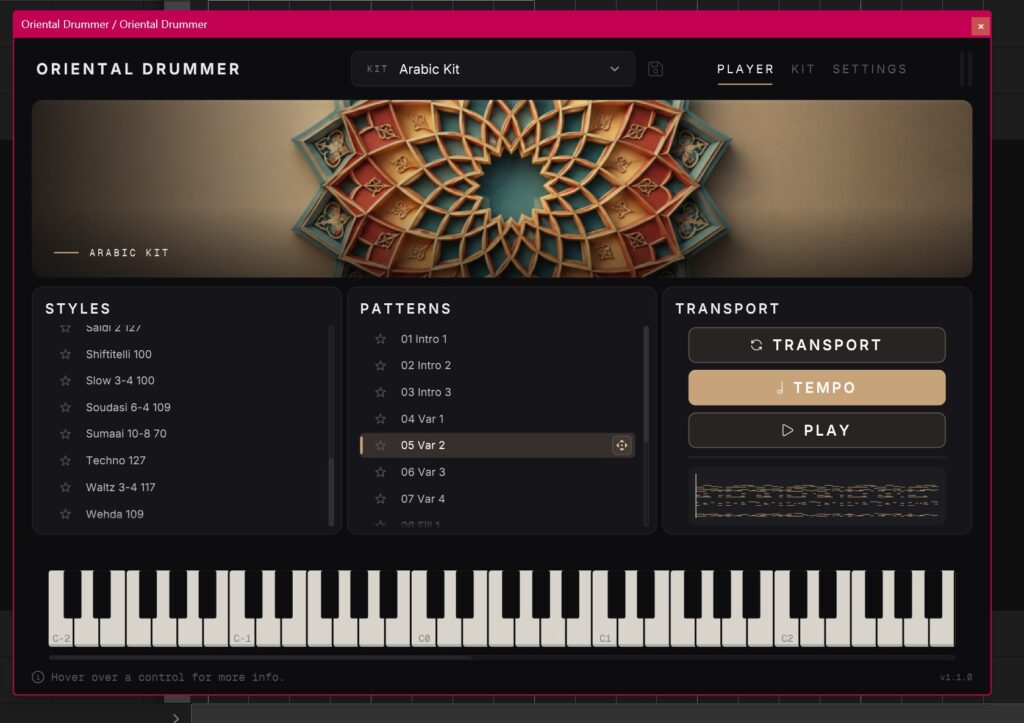Open the Arabic Kit dropdown
The height and width of the screenshot is (723, 1024).
point(493,69)
